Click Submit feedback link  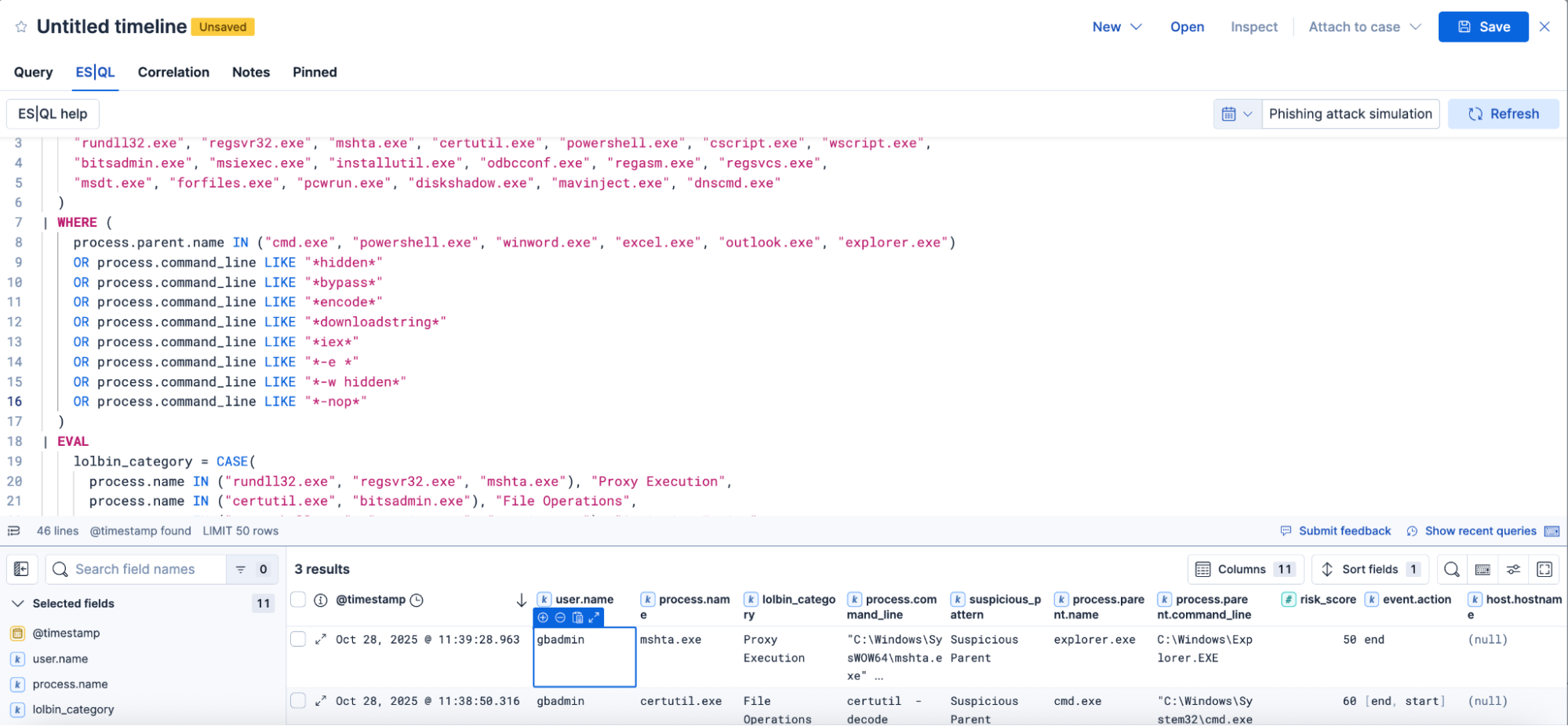(x=1336, y=531)
